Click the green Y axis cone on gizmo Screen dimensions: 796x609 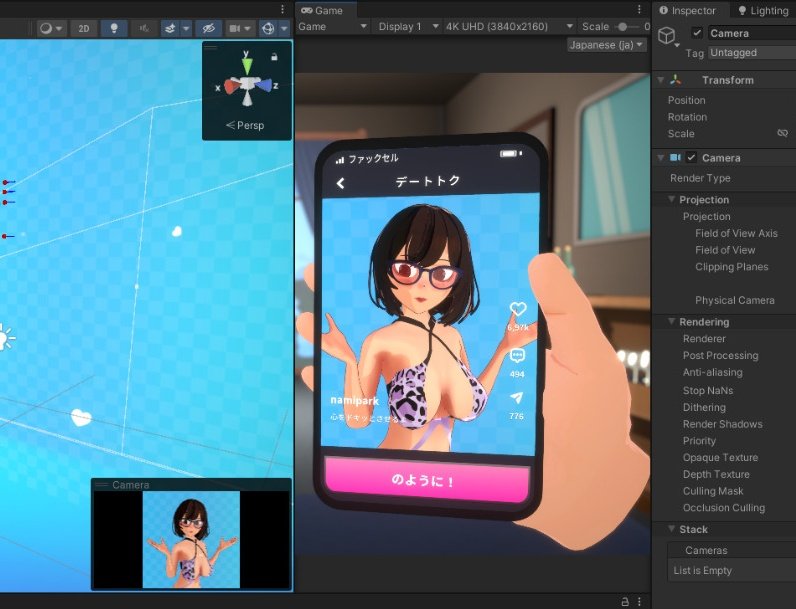(247, 65)
